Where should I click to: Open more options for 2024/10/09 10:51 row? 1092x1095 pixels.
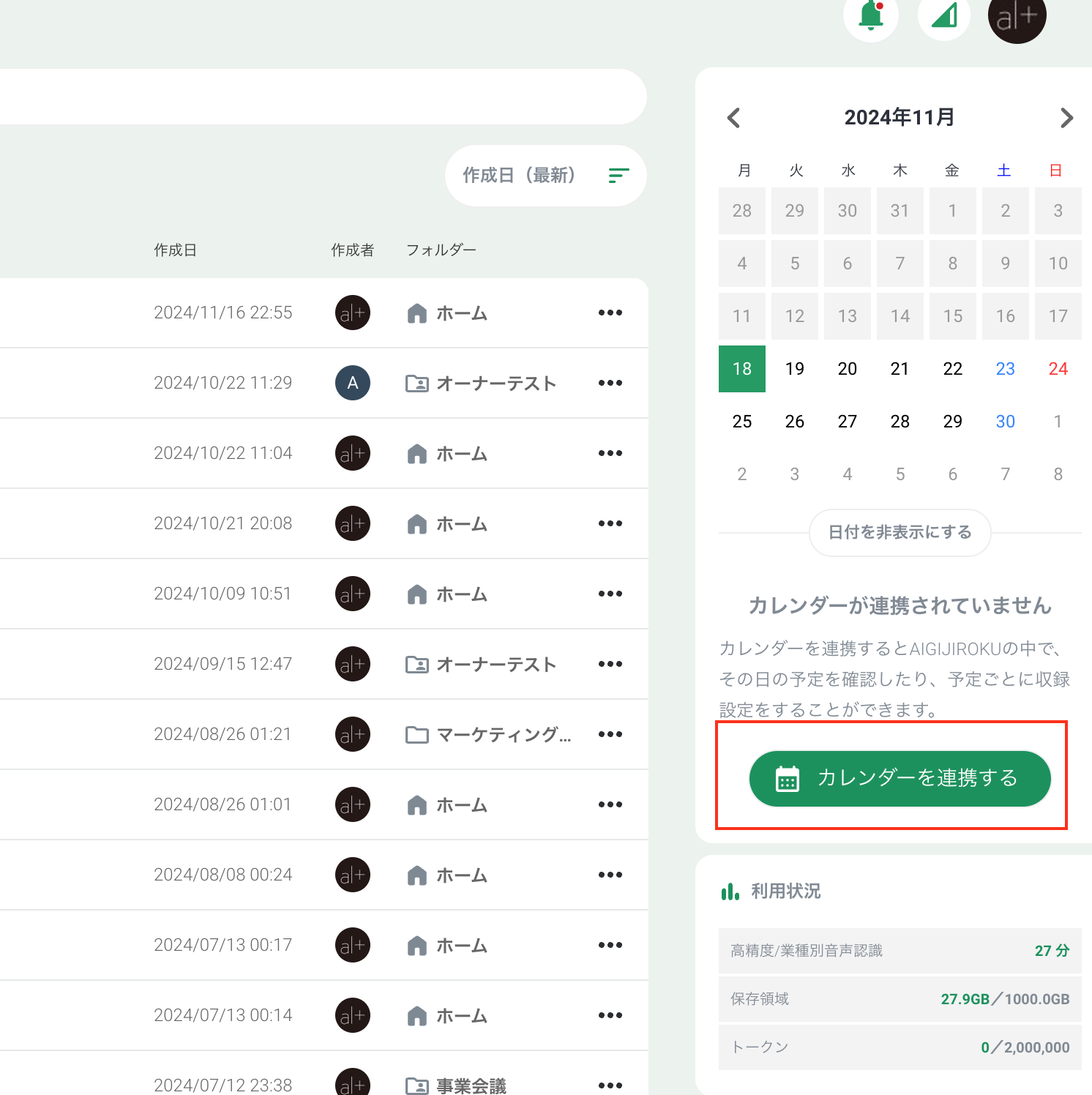click(x=610, y=594)
